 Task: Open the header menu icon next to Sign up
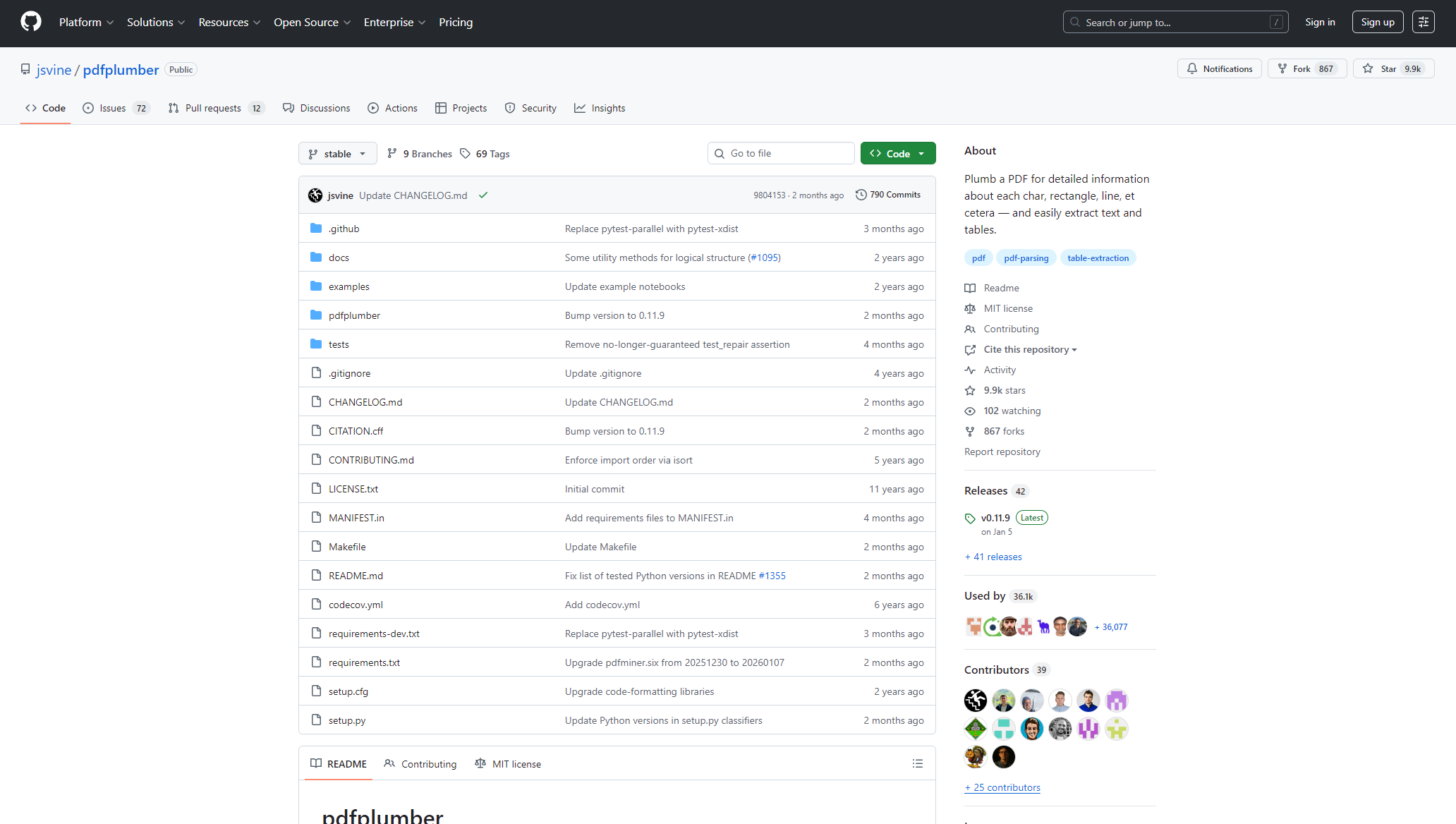click(x=1423, y=22)
